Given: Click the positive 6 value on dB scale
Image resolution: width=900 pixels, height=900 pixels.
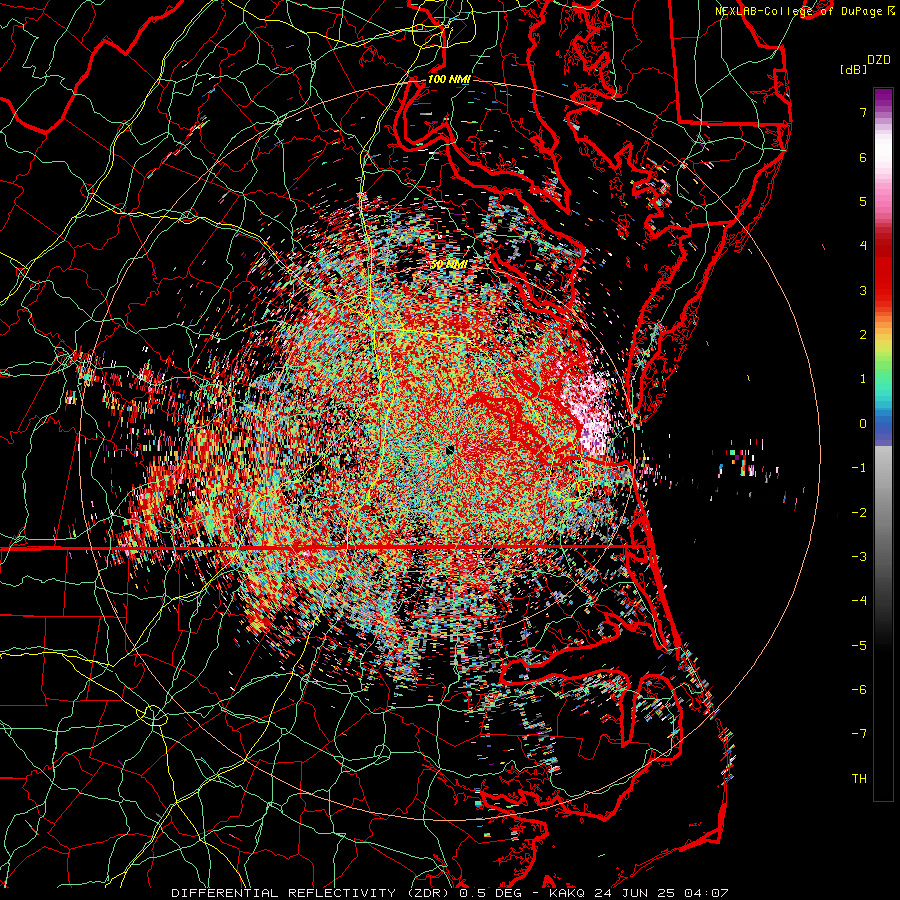Looking at the screenshot, I should tap(863, 157).
